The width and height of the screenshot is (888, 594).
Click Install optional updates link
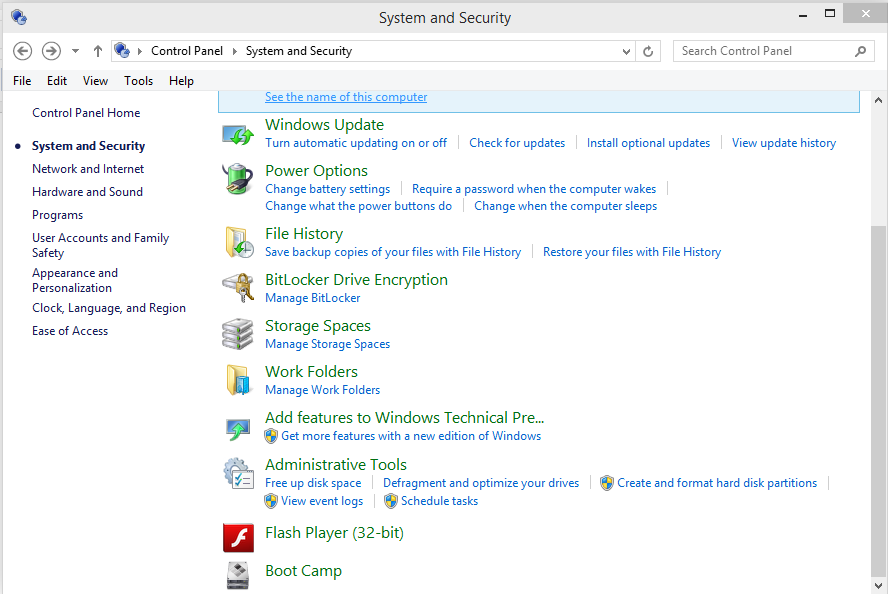point(648,143)
